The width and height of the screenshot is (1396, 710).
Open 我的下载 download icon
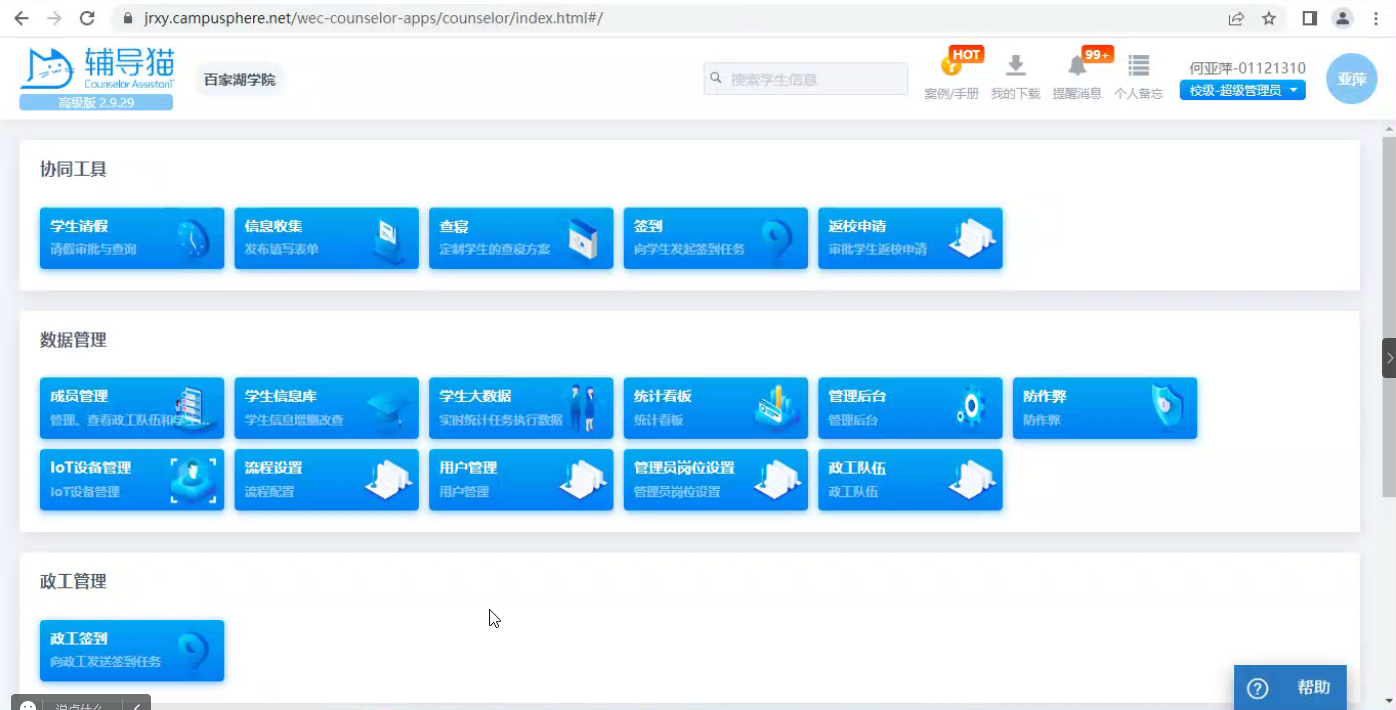1015,67
